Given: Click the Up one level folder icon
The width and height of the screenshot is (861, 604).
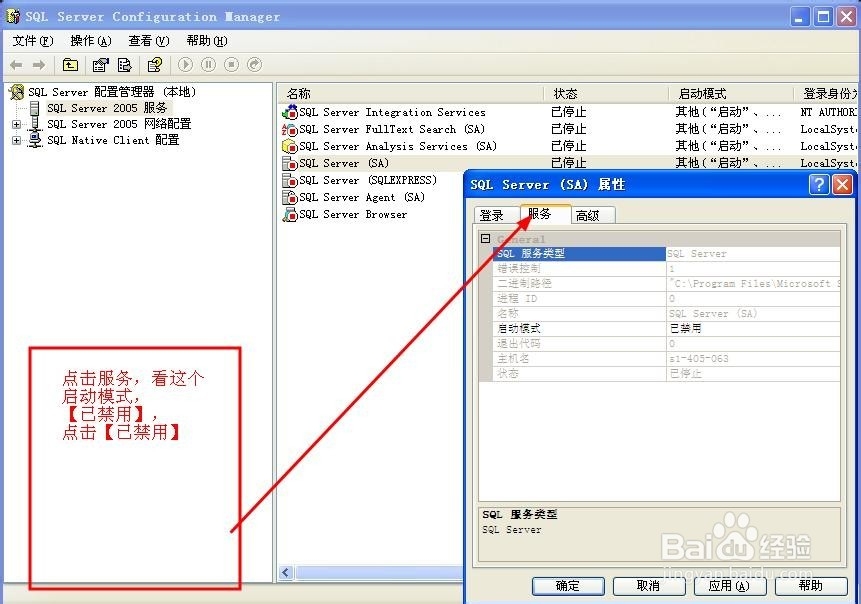Looking at the screenshot, I should coord(70,65).
